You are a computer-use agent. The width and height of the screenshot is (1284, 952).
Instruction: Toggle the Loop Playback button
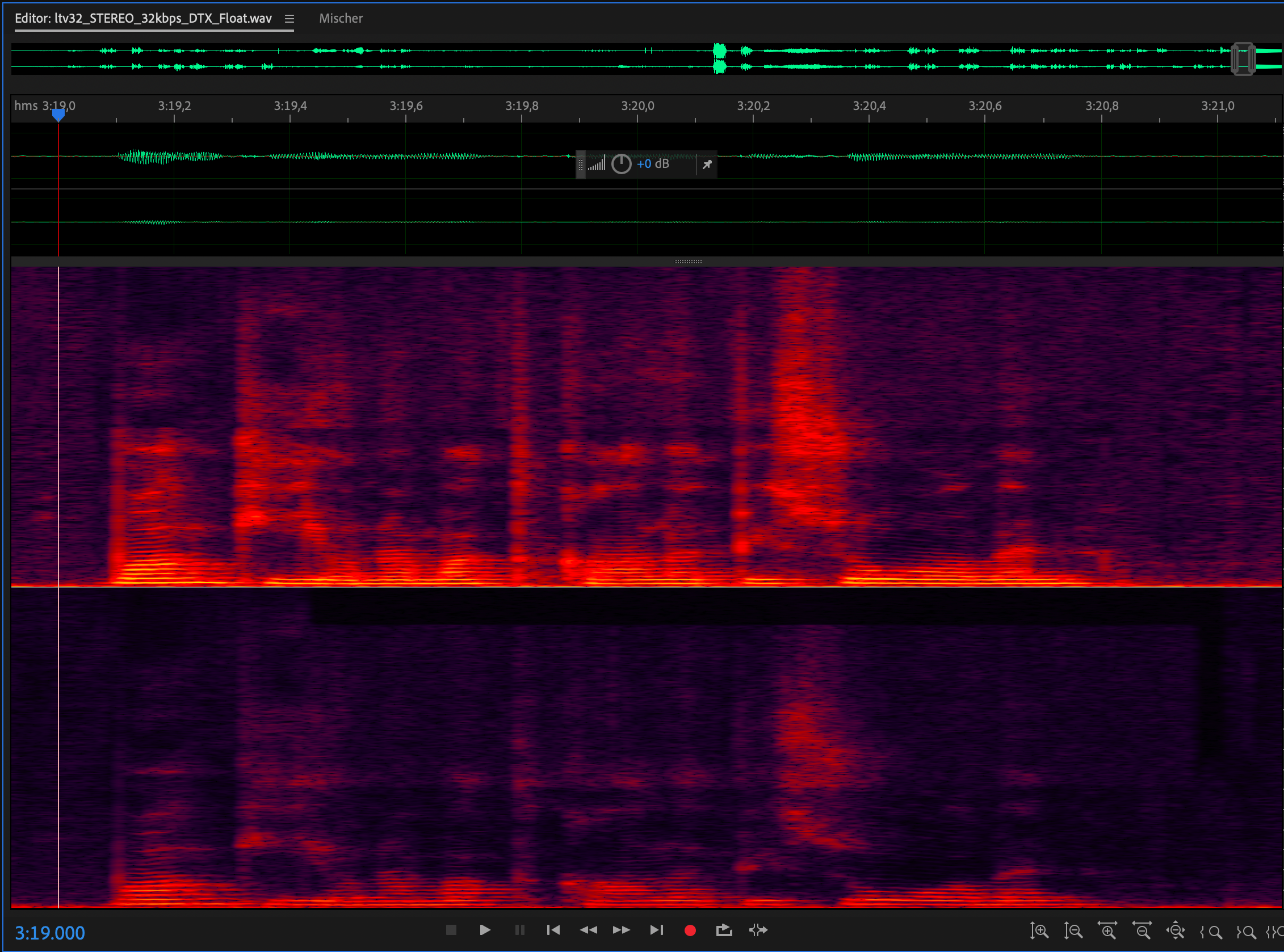(724, 930)
